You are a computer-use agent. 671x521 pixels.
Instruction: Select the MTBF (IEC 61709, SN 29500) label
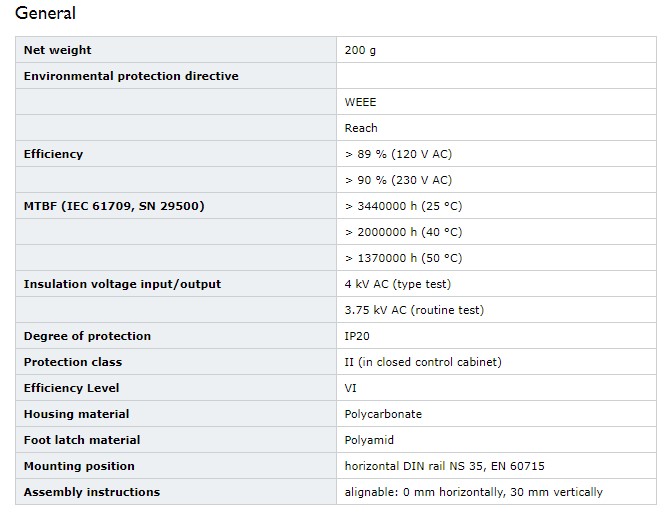pyautogui.click(x=114, y=206)
